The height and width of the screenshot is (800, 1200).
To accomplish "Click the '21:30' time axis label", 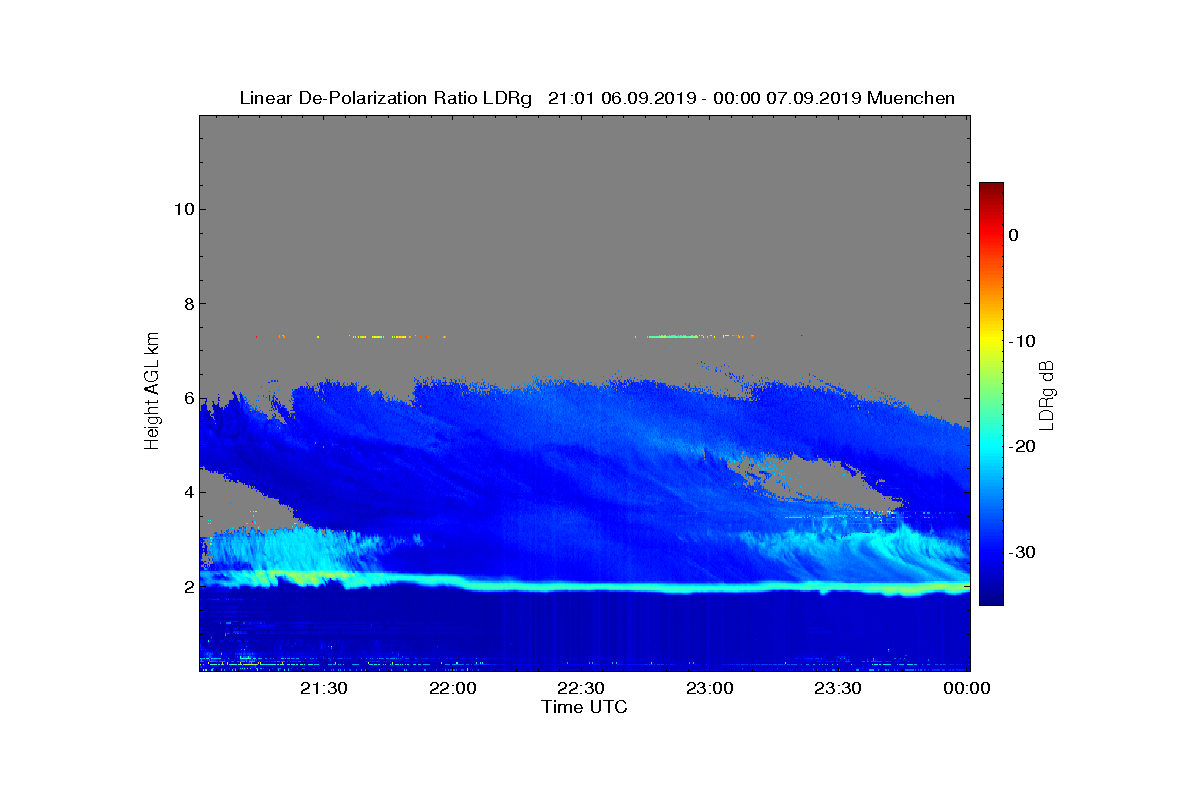I will 325,688.
